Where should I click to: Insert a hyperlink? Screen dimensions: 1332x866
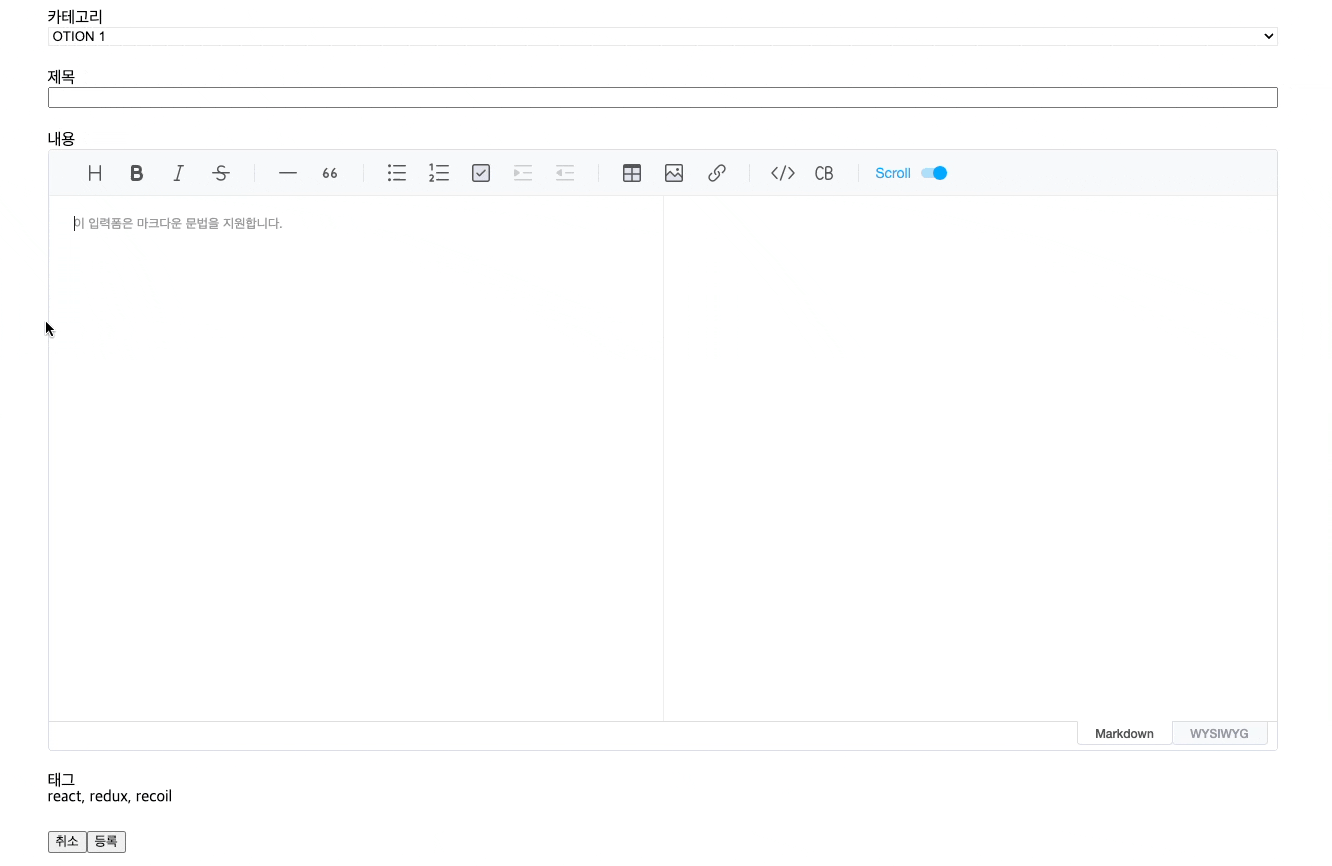pos(716,172)
